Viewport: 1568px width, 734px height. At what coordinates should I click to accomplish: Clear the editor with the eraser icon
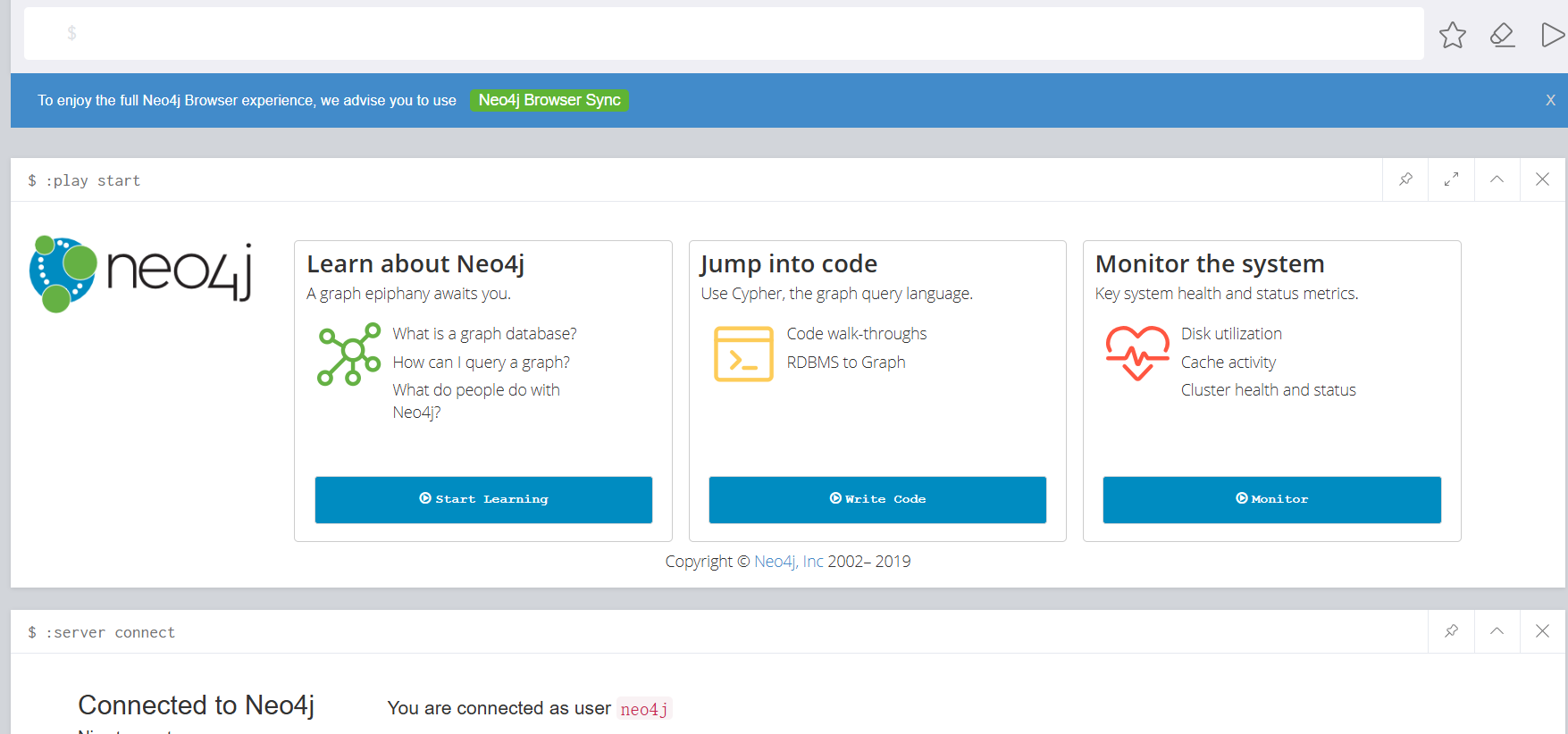pyautogui.click(x=1503, y=35)
